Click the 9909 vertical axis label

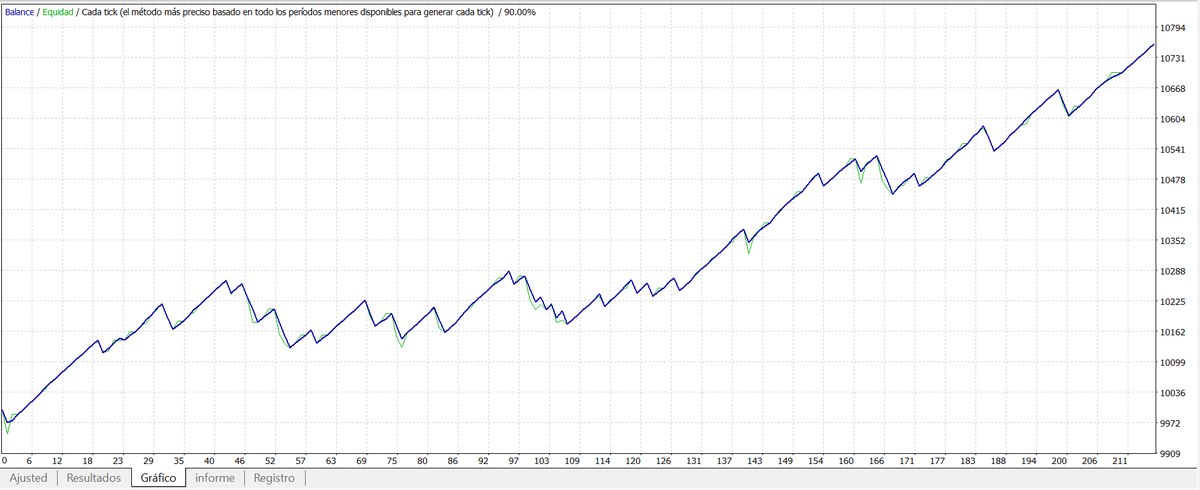tap(1171, 454)
